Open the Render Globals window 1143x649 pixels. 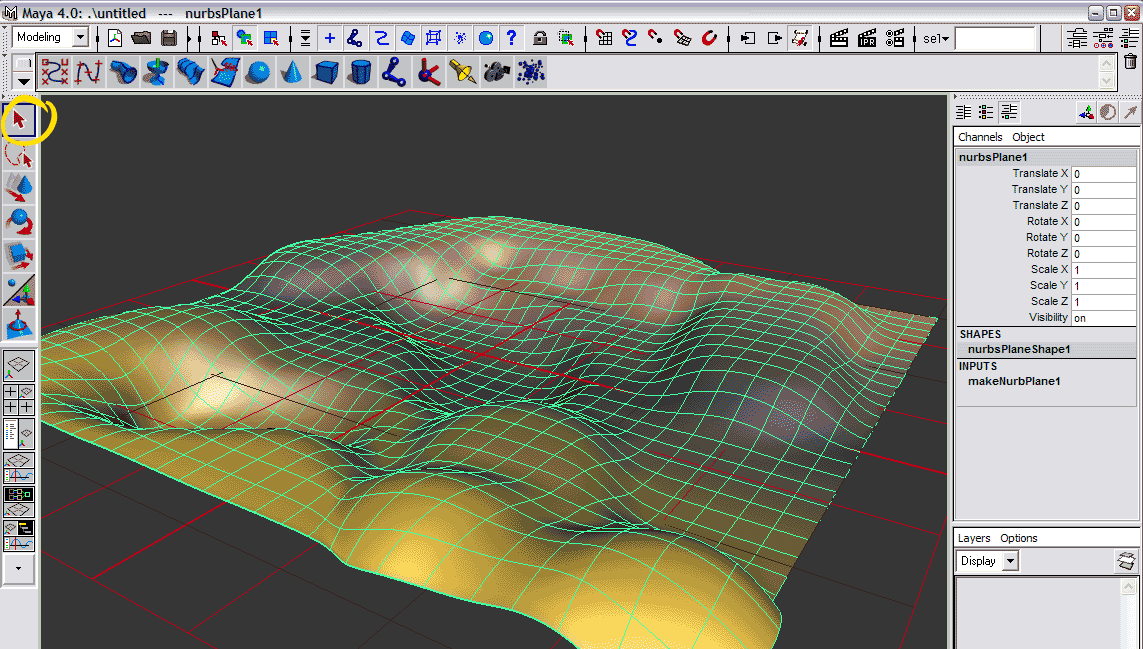(894, 38)
